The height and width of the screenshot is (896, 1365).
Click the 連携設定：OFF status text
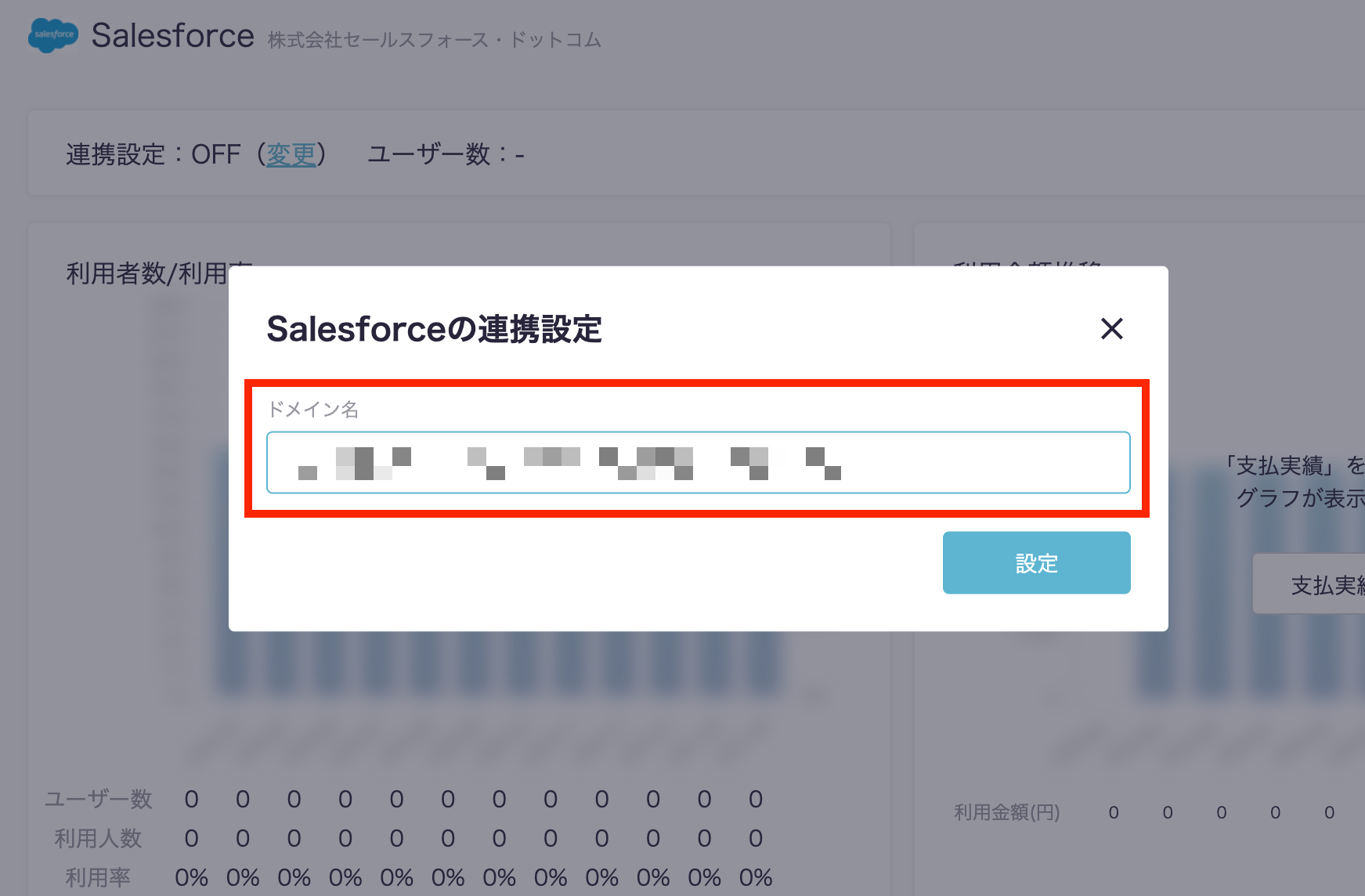(153, 154)
